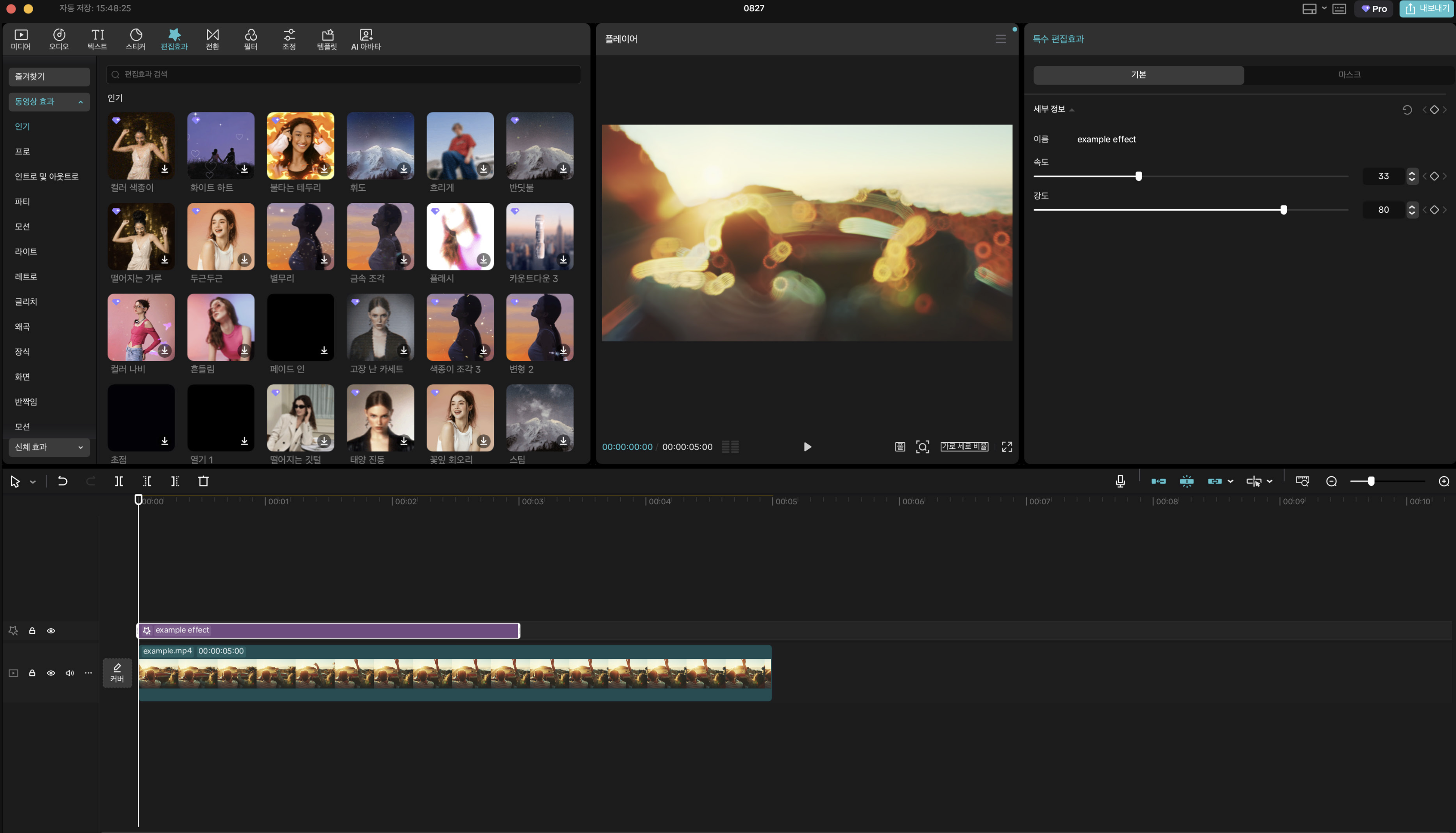
Task: Click the 내보내기 export button
Action: tap(1426, 9)
